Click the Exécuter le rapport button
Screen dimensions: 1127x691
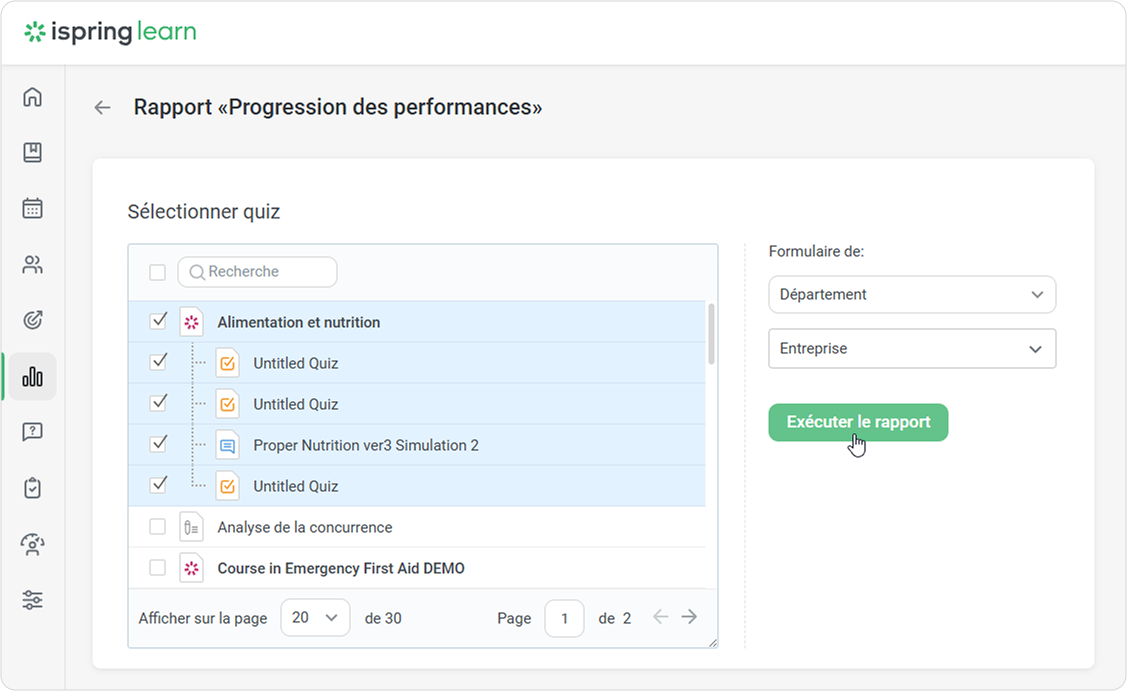(858, 422)
